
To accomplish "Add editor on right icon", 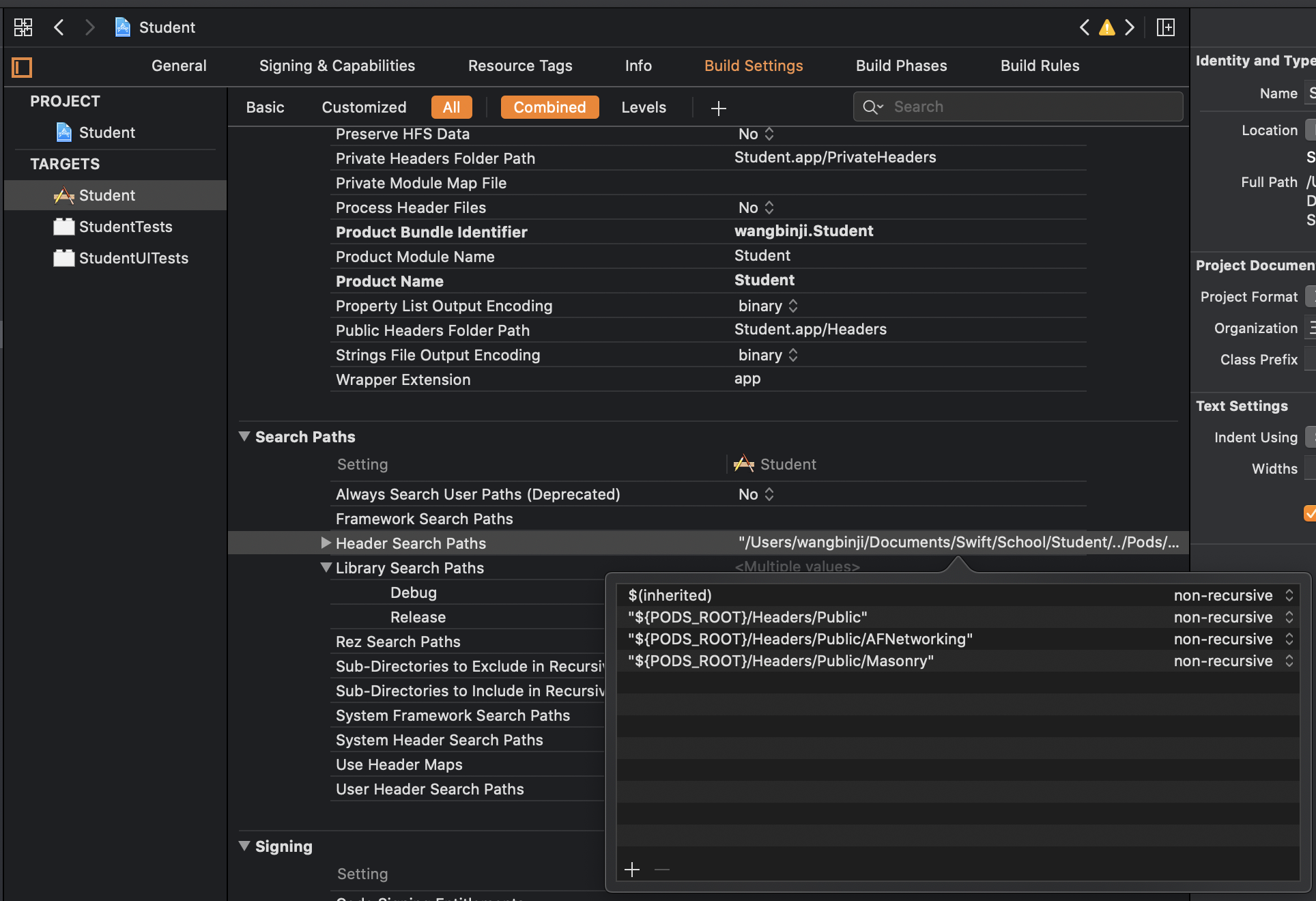I will point(1166,27).
